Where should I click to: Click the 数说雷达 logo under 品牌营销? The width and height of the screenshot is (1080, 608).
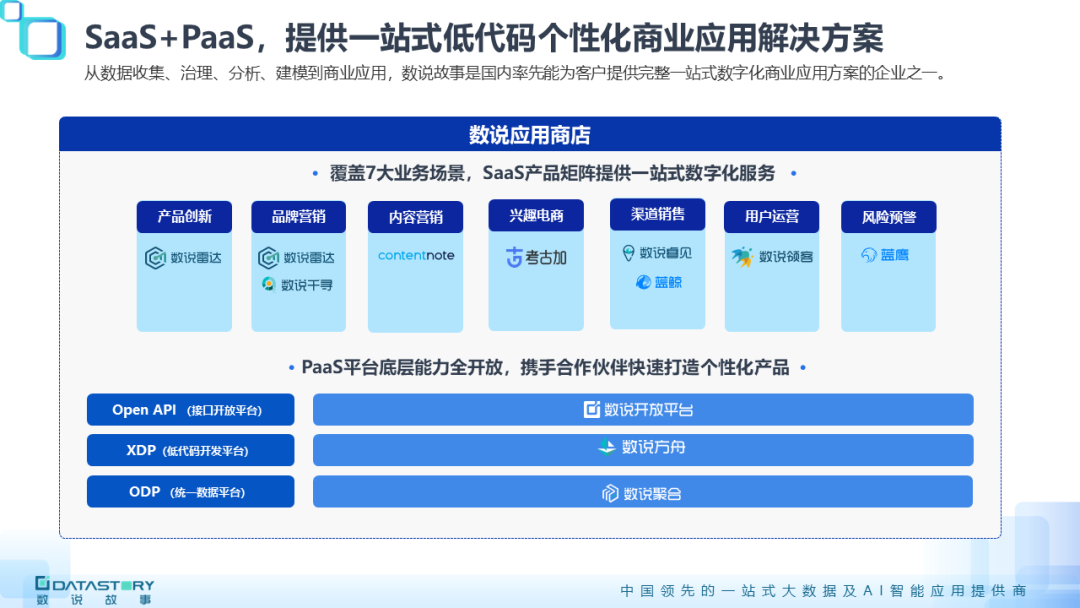point(296,258)
